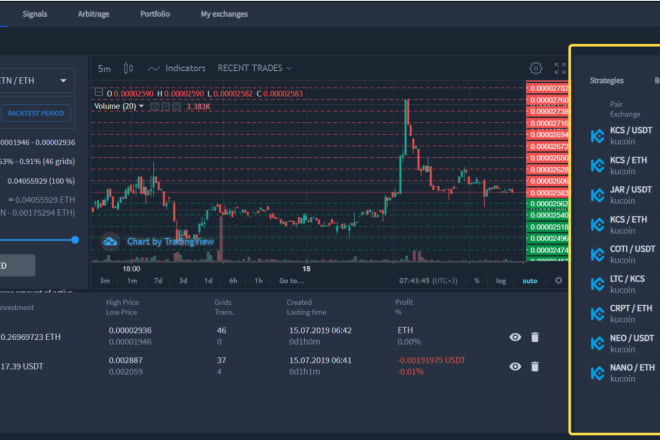
Task: Delete the 17.39 USDT bot
Action: pyautogui.click(x=535, y=366)
